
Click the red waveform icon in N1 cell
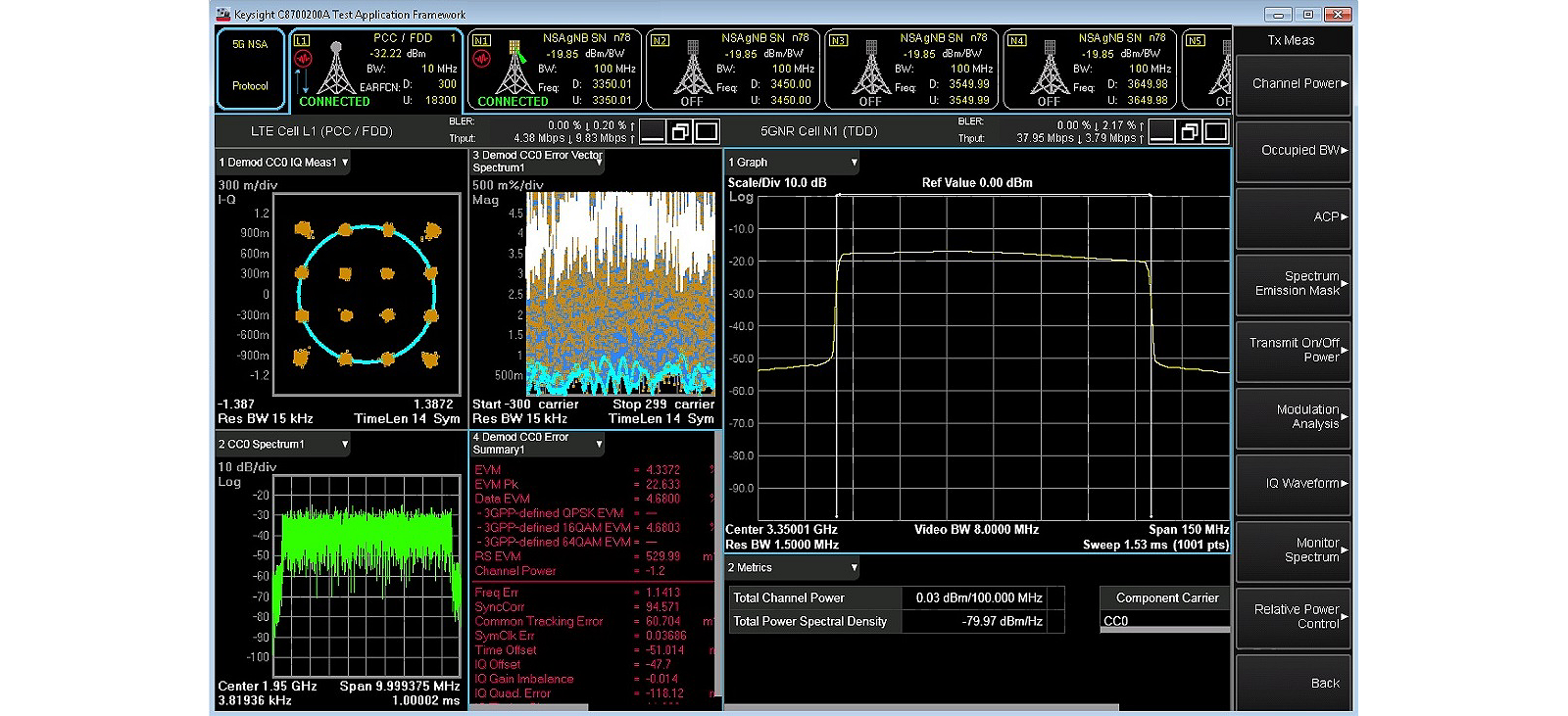coord(481,60)
